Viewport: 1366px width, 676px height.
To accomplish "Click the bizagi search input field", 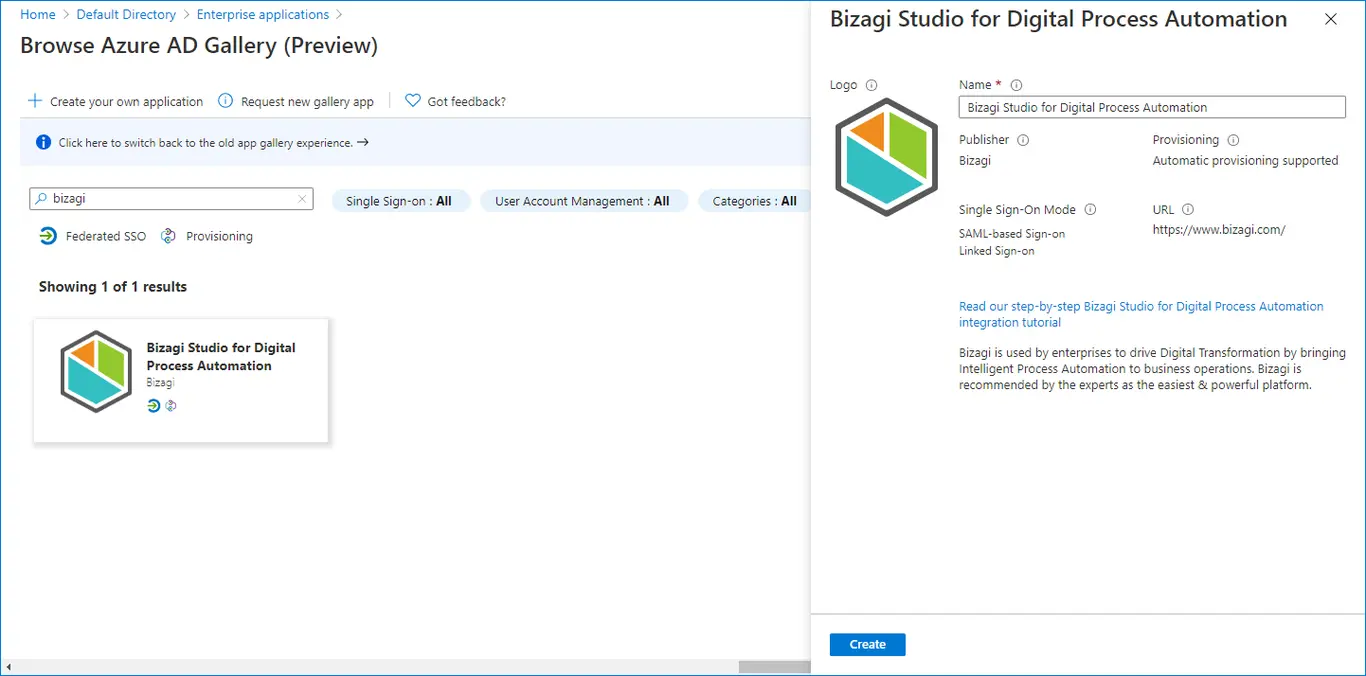I will (172, 199).
